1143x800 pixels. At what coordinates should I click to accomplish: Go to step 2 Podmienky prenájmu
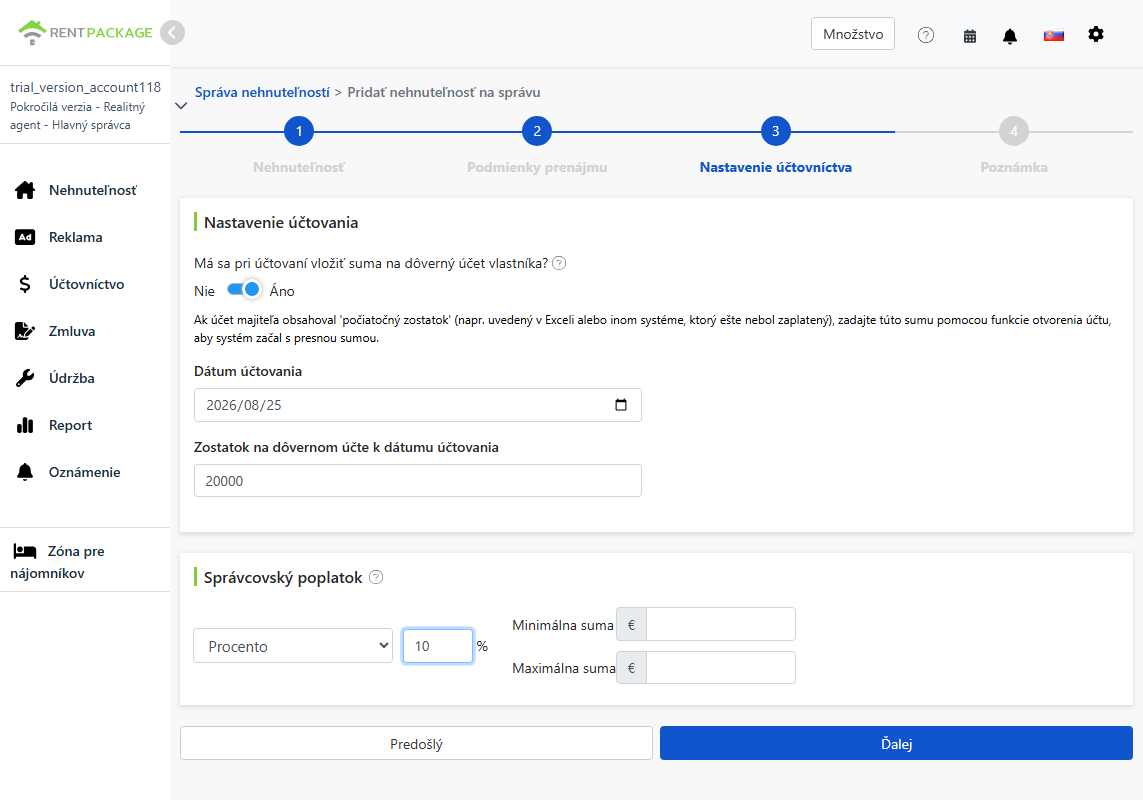537,131
